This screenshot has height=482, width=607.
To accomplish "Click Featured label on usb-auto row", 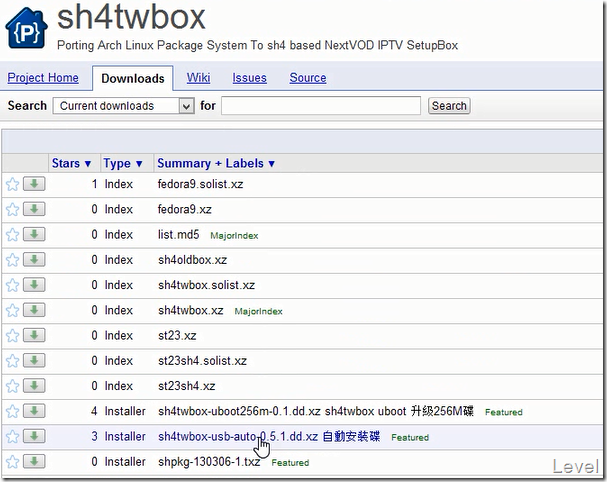I will coord(410,437).
